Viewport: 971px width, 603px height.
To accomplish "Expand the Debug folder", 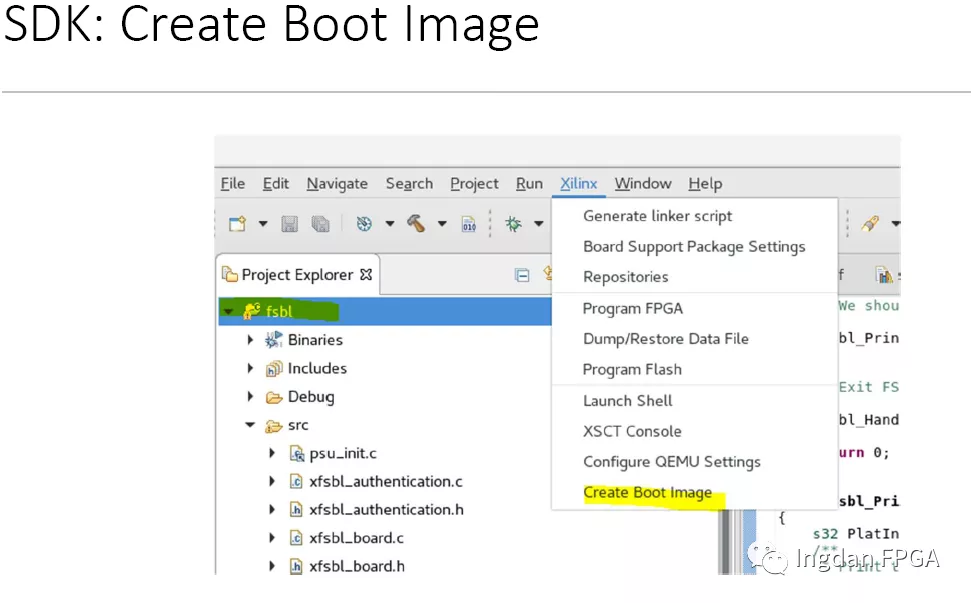I will point(250,396).
